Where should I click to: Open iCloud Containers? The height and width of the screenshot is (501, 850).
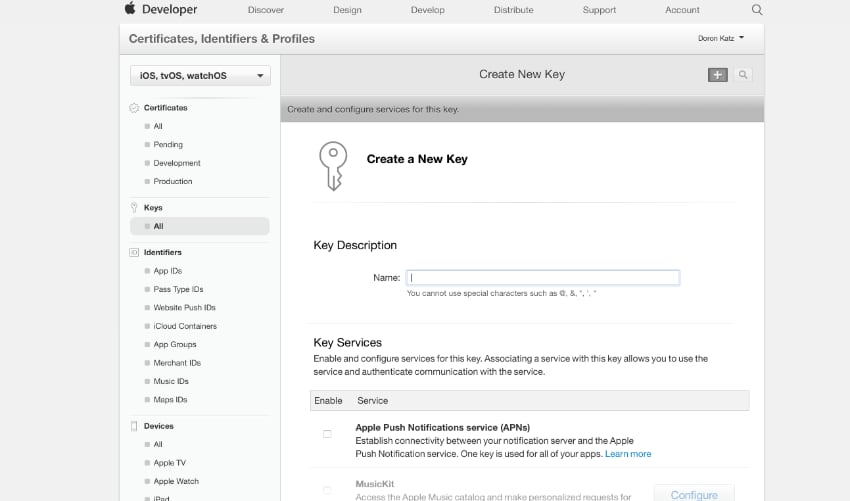pos(185,326)
